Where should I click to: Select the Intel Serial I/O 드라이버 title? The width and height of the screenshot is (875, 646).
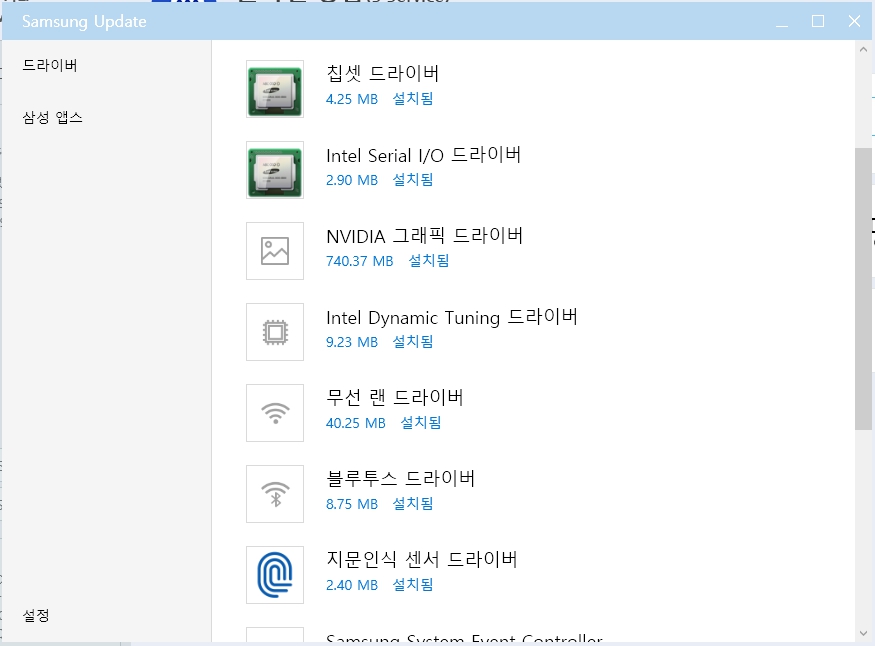[x=424, y=155]
